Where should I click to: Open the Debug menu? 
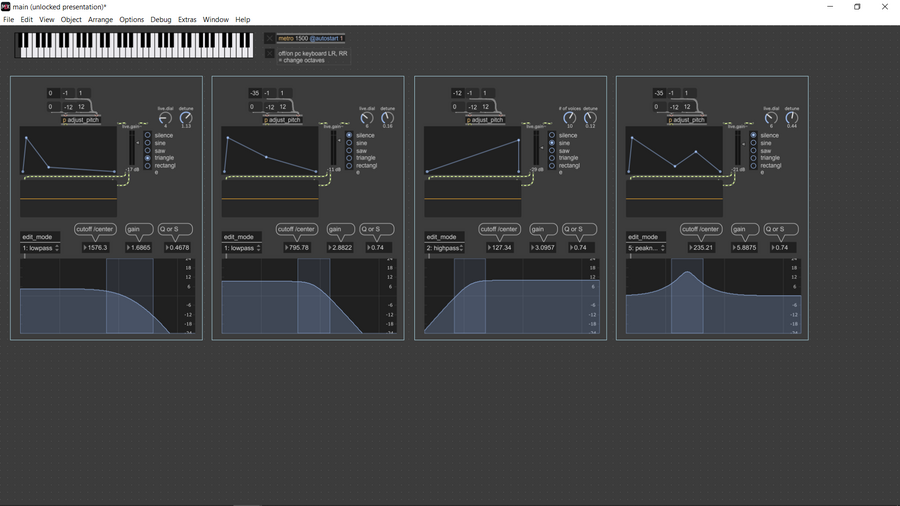pos(161,20)
